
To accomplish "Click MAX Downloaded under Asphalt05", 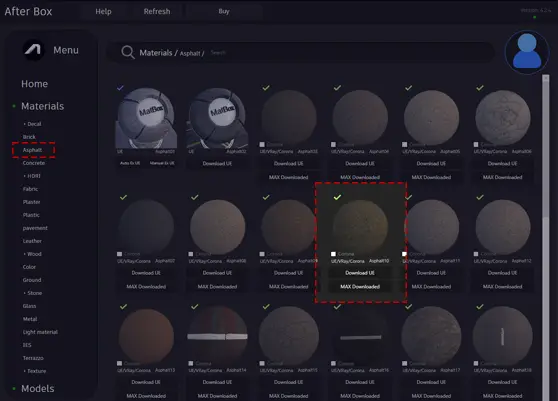I will (x=431, y=177).
